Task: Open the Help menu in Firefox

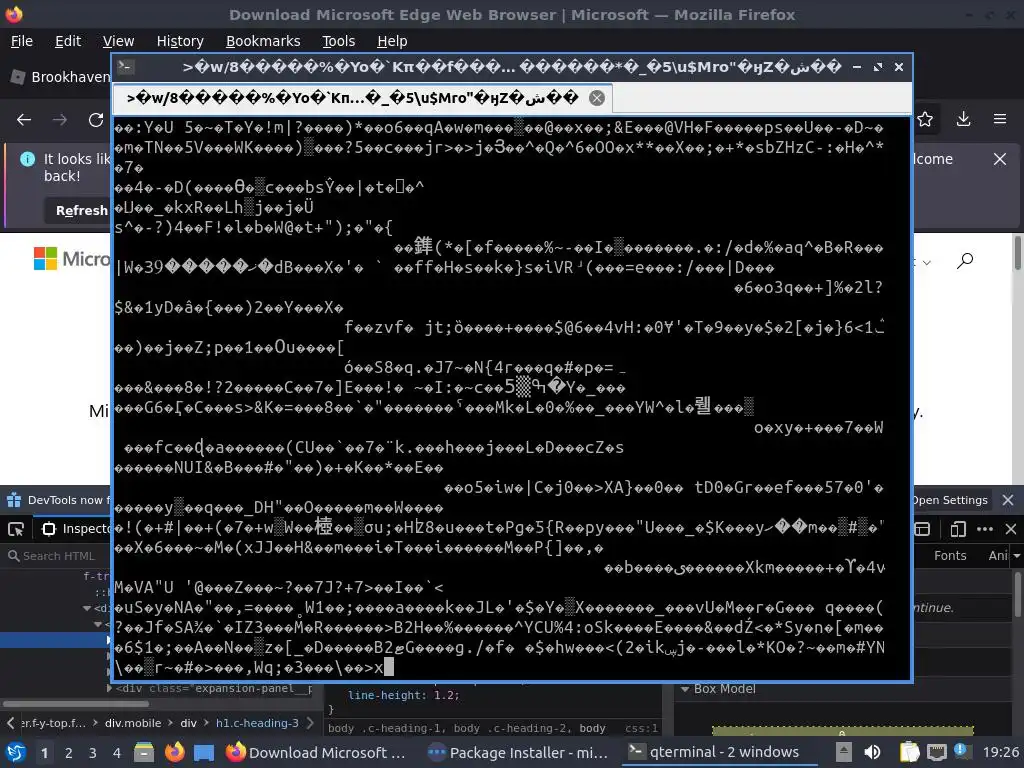Action: point(392,41)
